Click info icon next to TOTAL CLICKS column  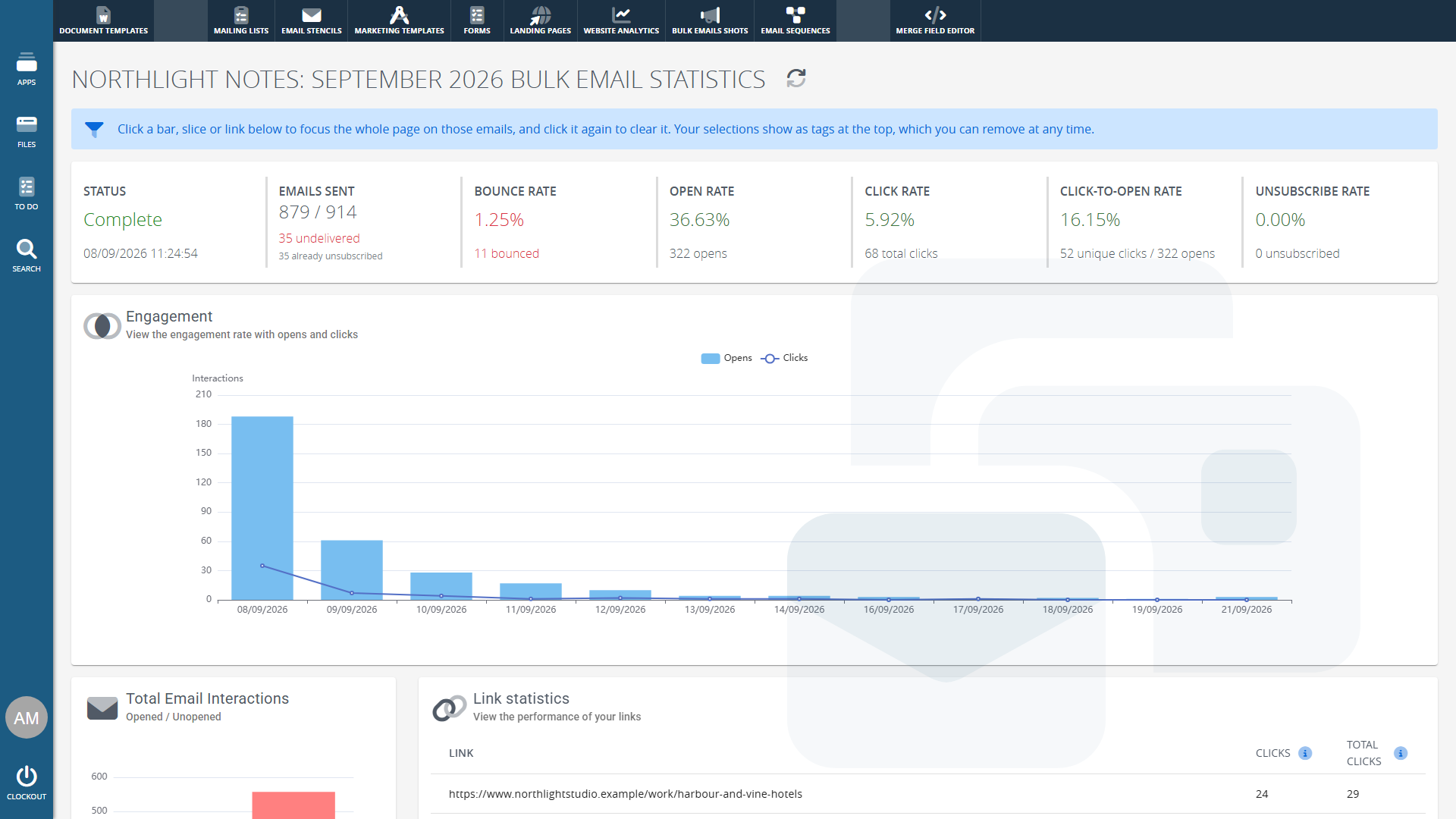(x=1401, y=753)
